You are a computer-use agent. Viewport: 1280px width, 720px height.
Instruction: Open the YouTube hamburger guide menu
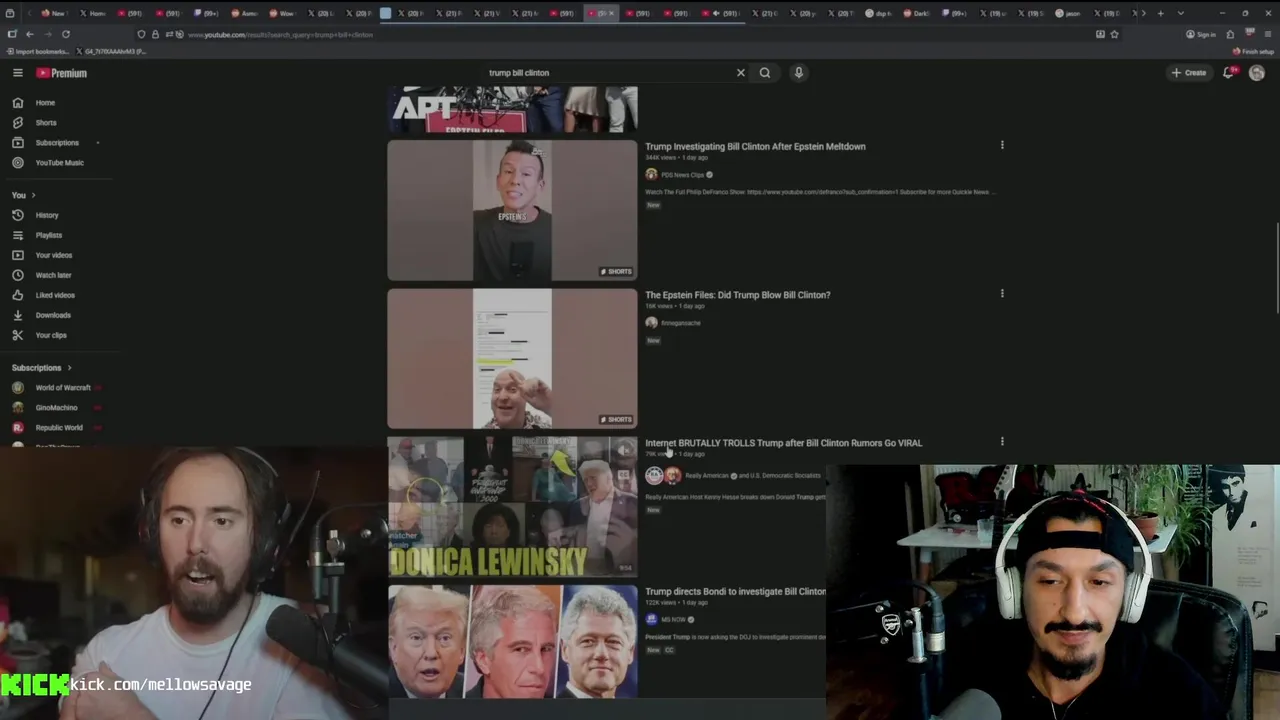click(x=17, y=73)
